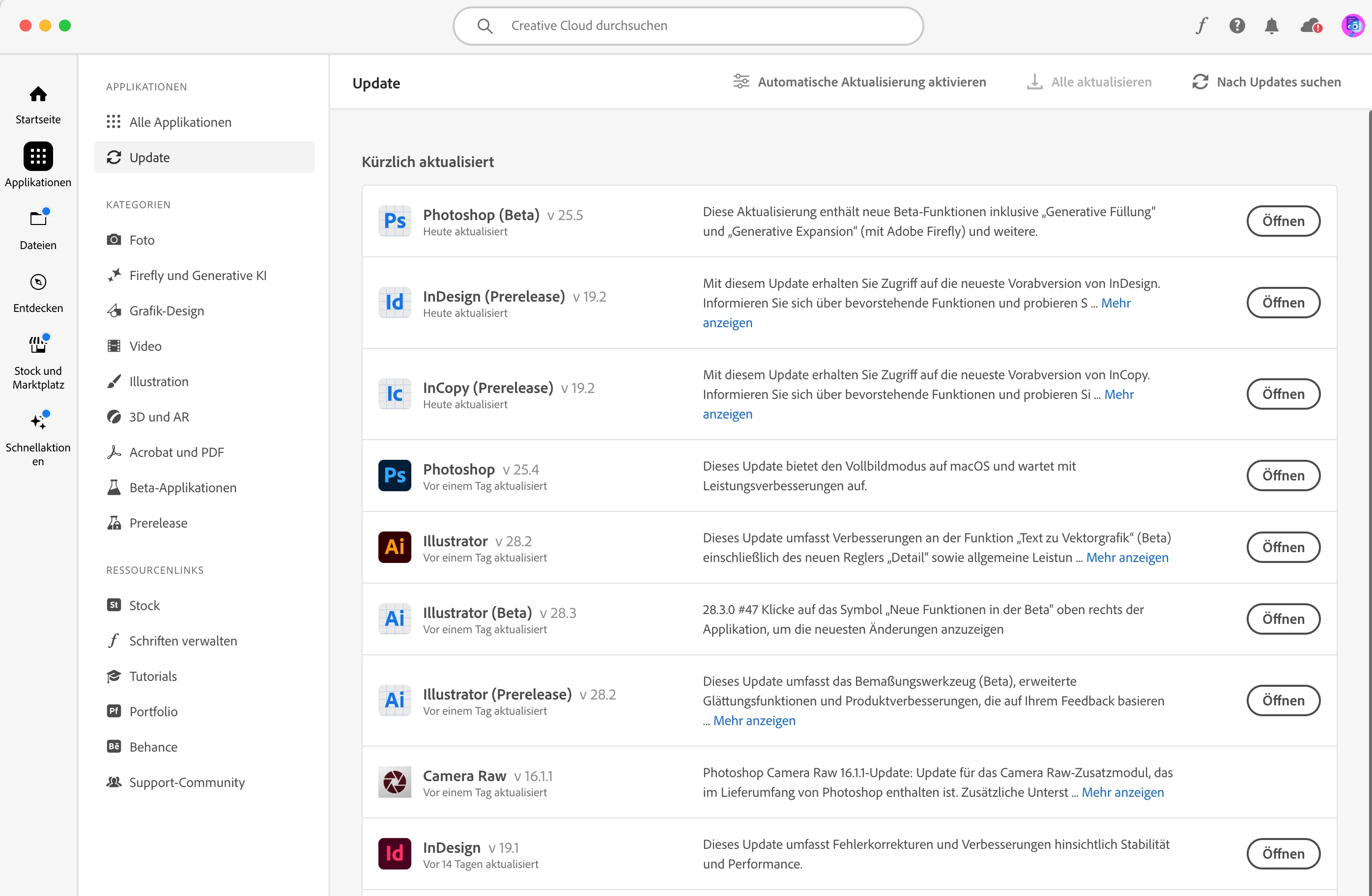The width and height of the screenshot is (1372, 896).
Task: Open Schriften verwalten resource link
Action: (x=183, y=641)
